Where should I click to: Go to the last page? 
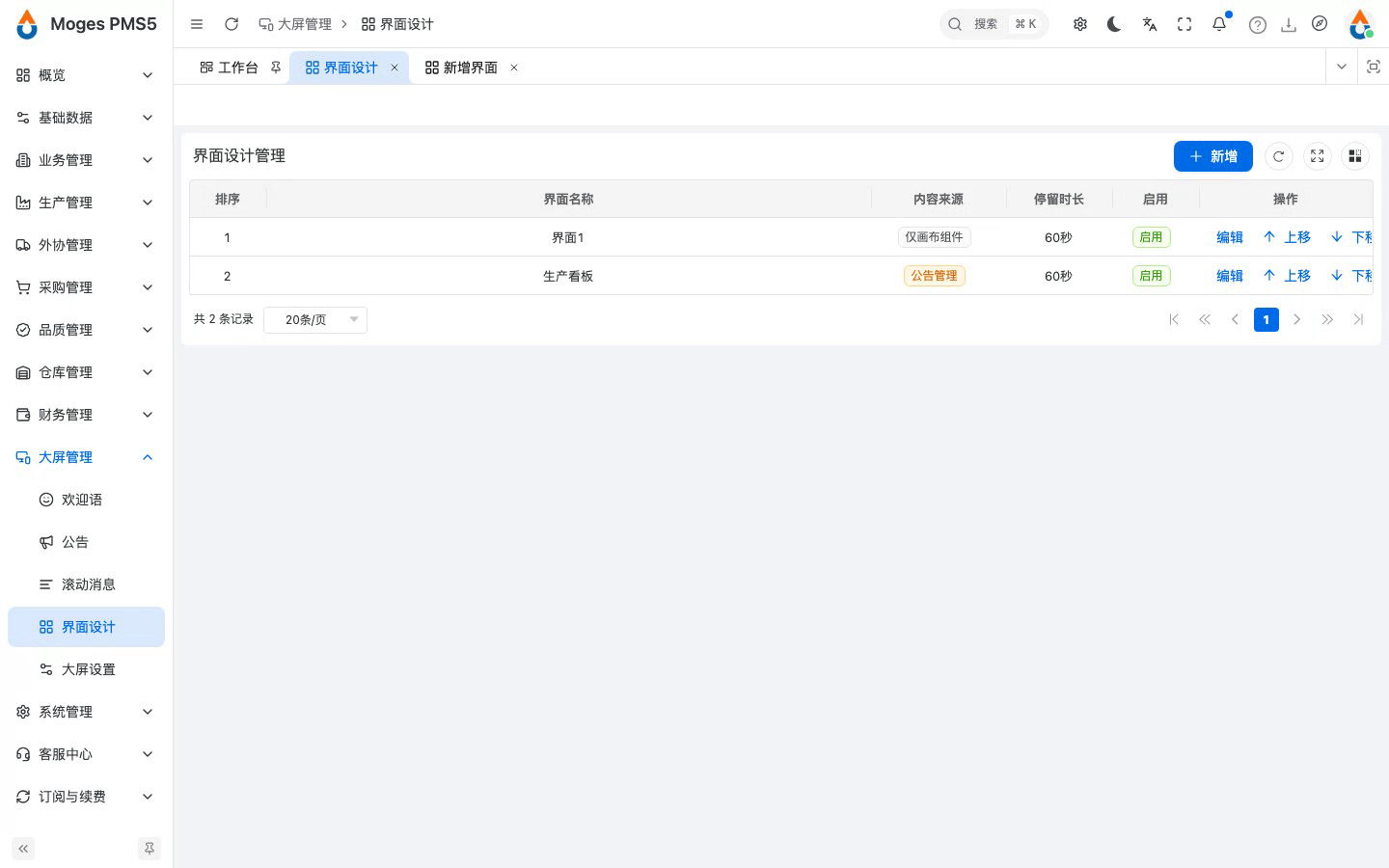pyautogui.click(x=1359, y=319)
